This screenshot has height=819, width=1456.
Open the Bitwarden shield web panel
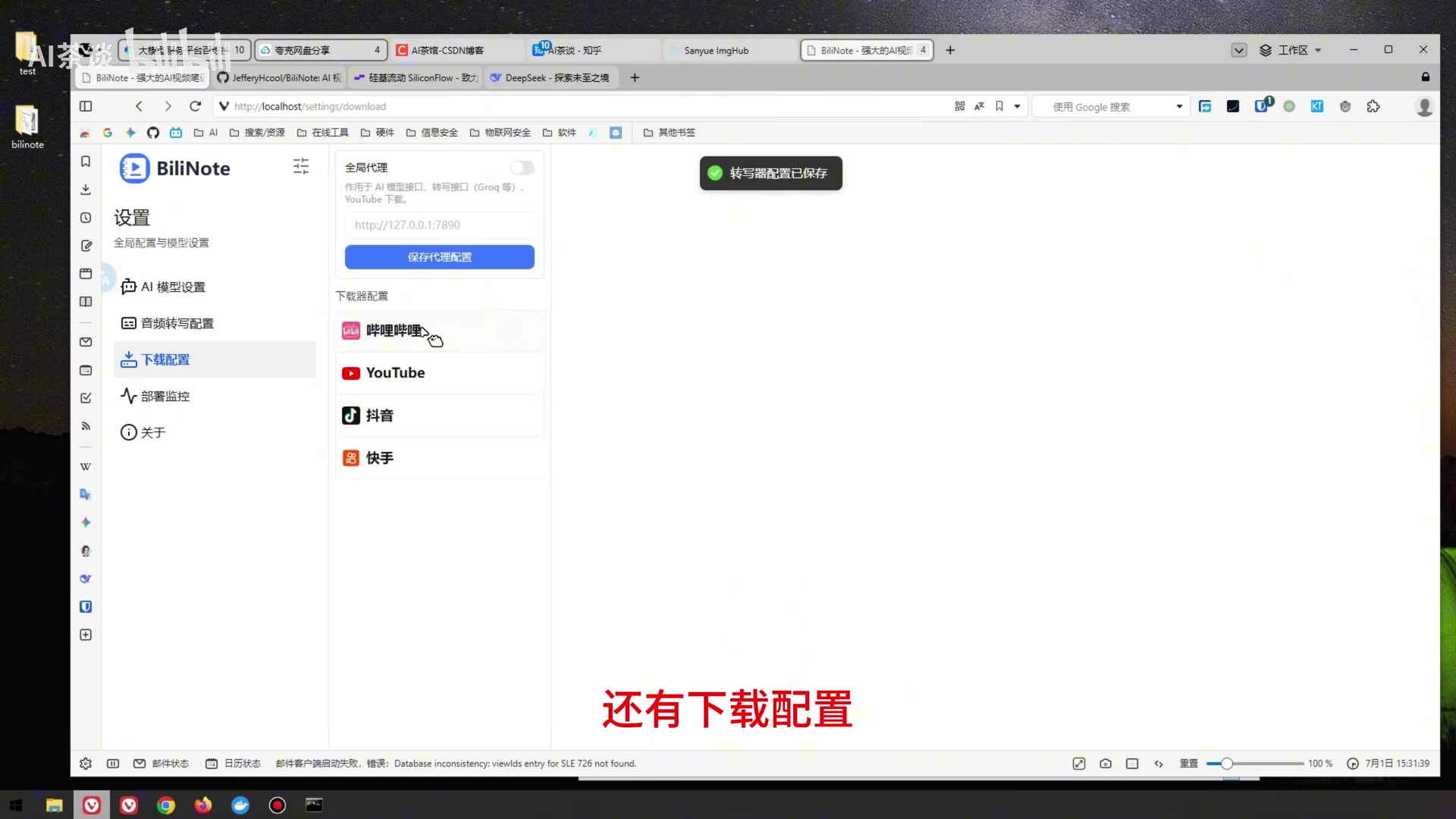coord(86,607)
